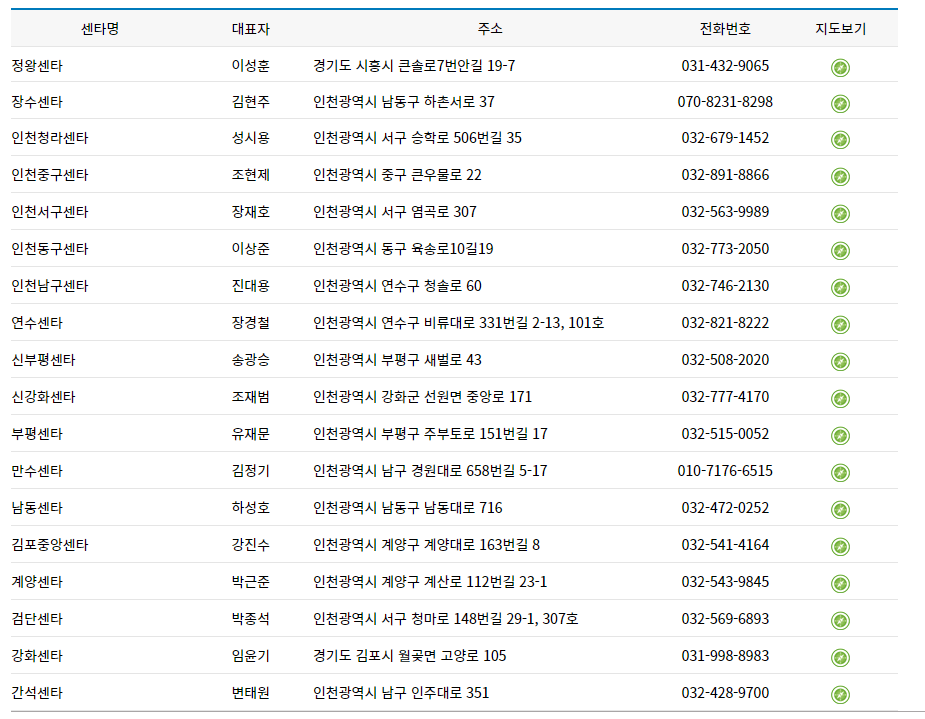Open map icon for 인천남구센타
925x719 pixels.
[x=840, y=288]
